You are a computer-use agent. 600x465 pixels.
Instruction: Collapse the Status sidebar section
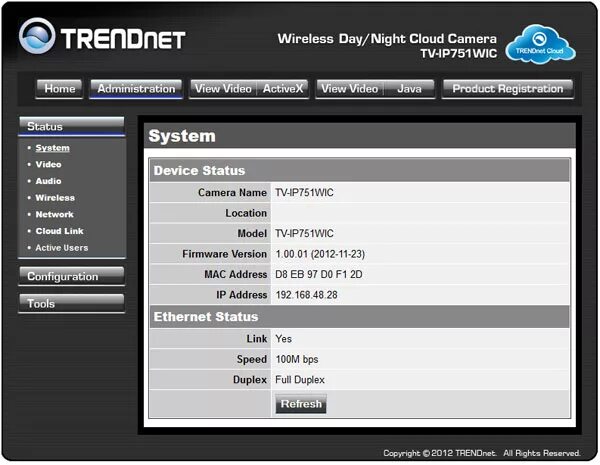tap(72, 126)
